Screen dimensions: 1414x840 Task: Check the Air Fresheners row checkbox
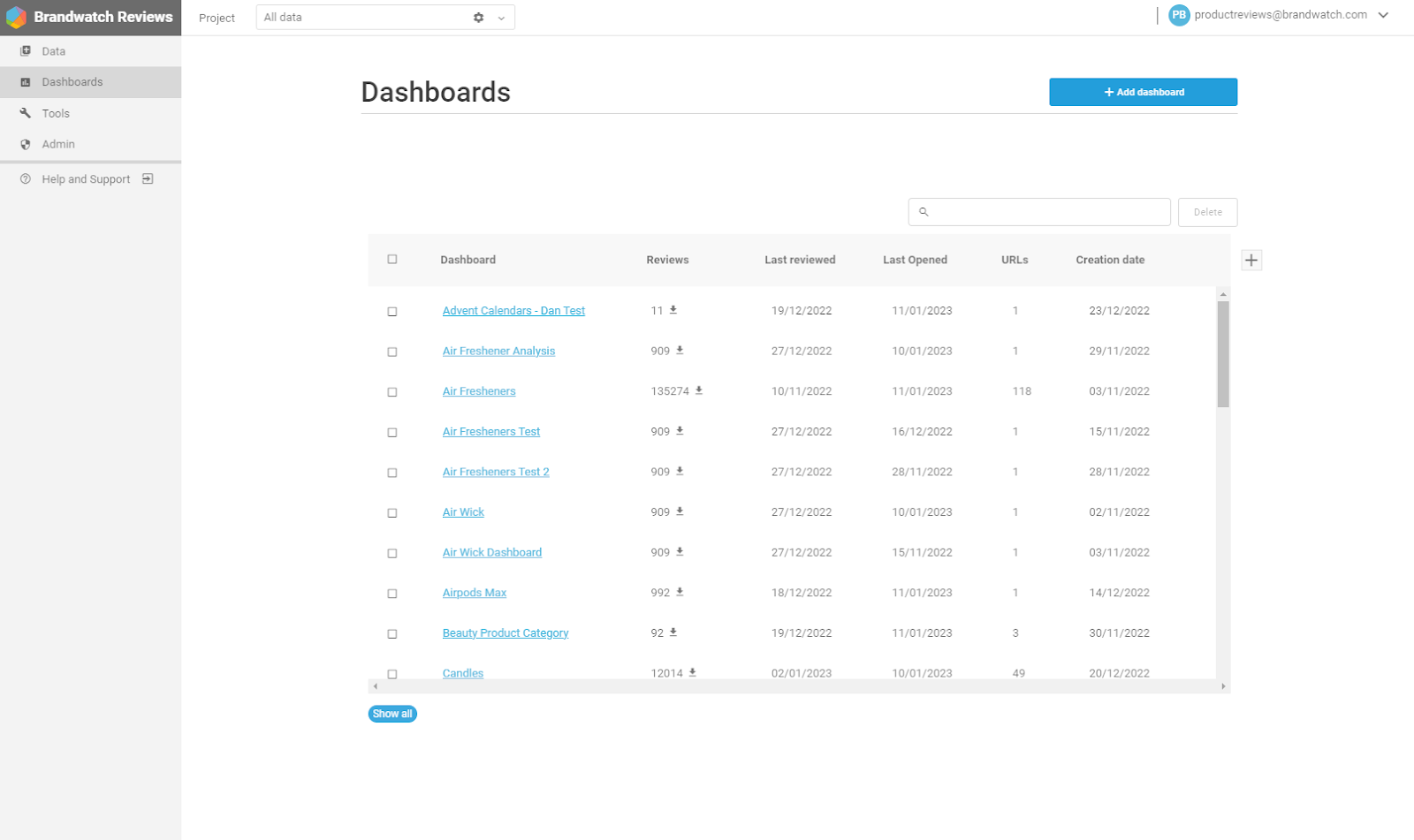(x=392, y=392)
